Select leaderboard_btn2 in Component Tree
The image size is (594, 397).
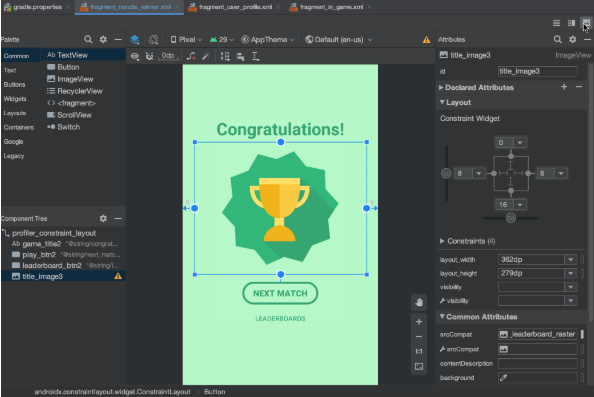[64, 265]
